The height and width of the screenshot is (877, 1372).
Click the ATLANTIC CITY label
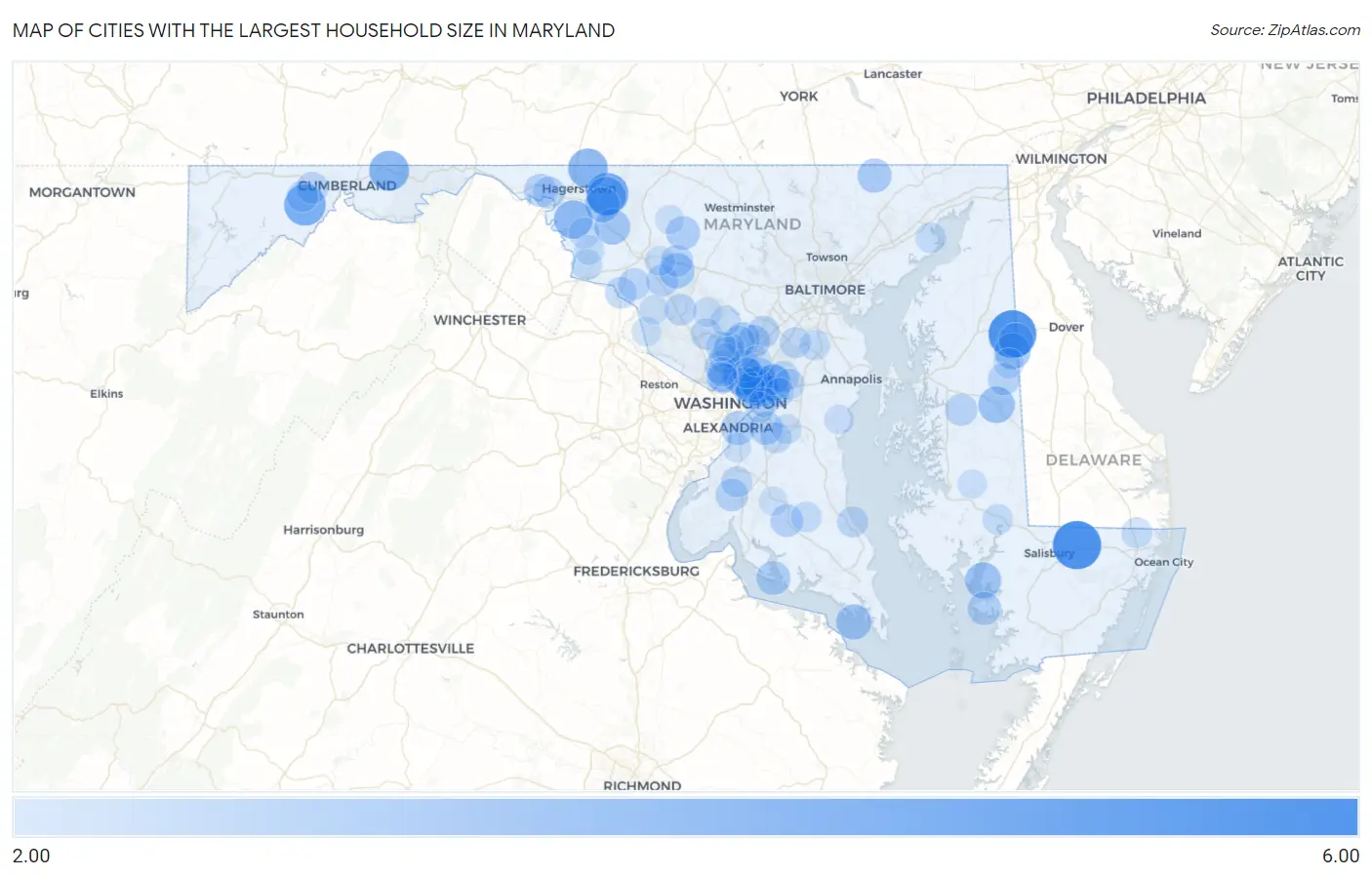1311,268
